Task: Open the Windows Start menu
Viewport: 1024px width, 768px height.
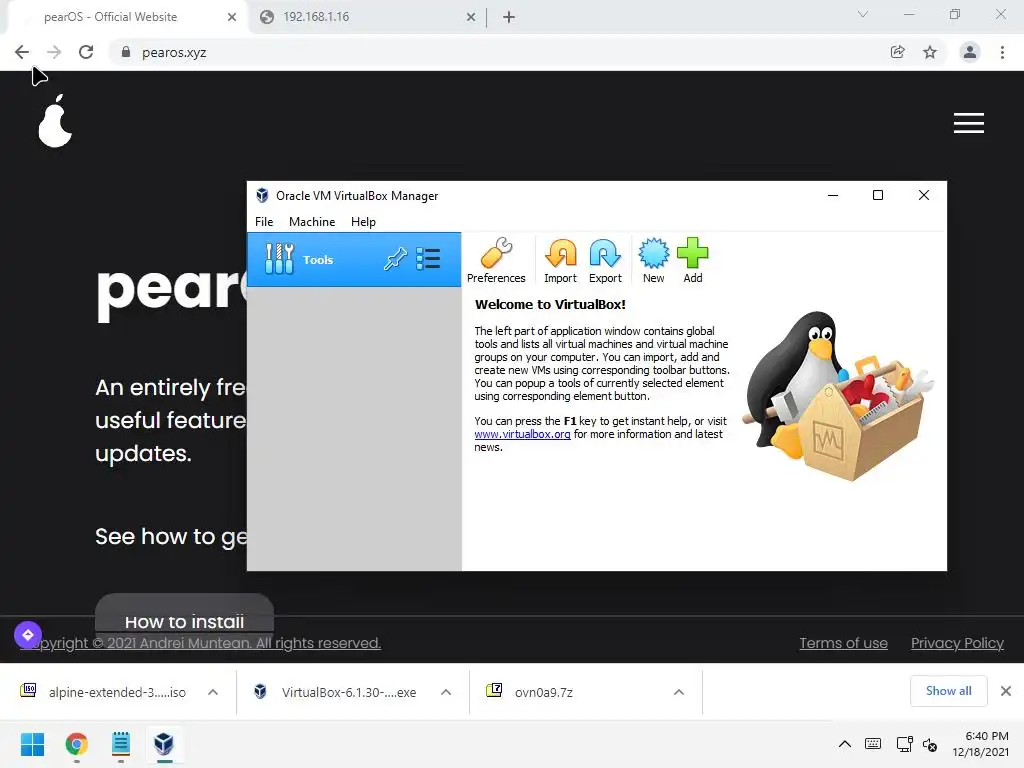Action: click(x=32, y=744)
